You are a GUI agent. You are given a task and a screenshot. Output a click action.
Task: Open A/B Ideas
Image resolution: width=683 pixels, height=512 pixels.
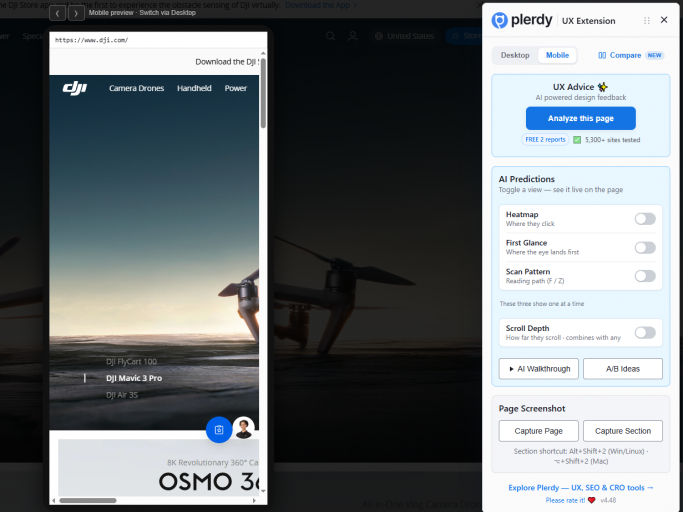(x=623, y=369)
